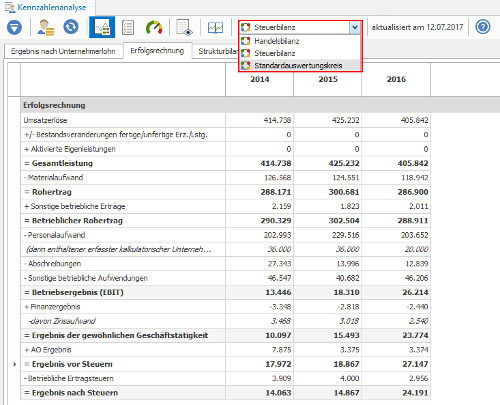Expand row arrow beside Ergebnis vor Steuern

pyautogui.click(x=15, y=364)
